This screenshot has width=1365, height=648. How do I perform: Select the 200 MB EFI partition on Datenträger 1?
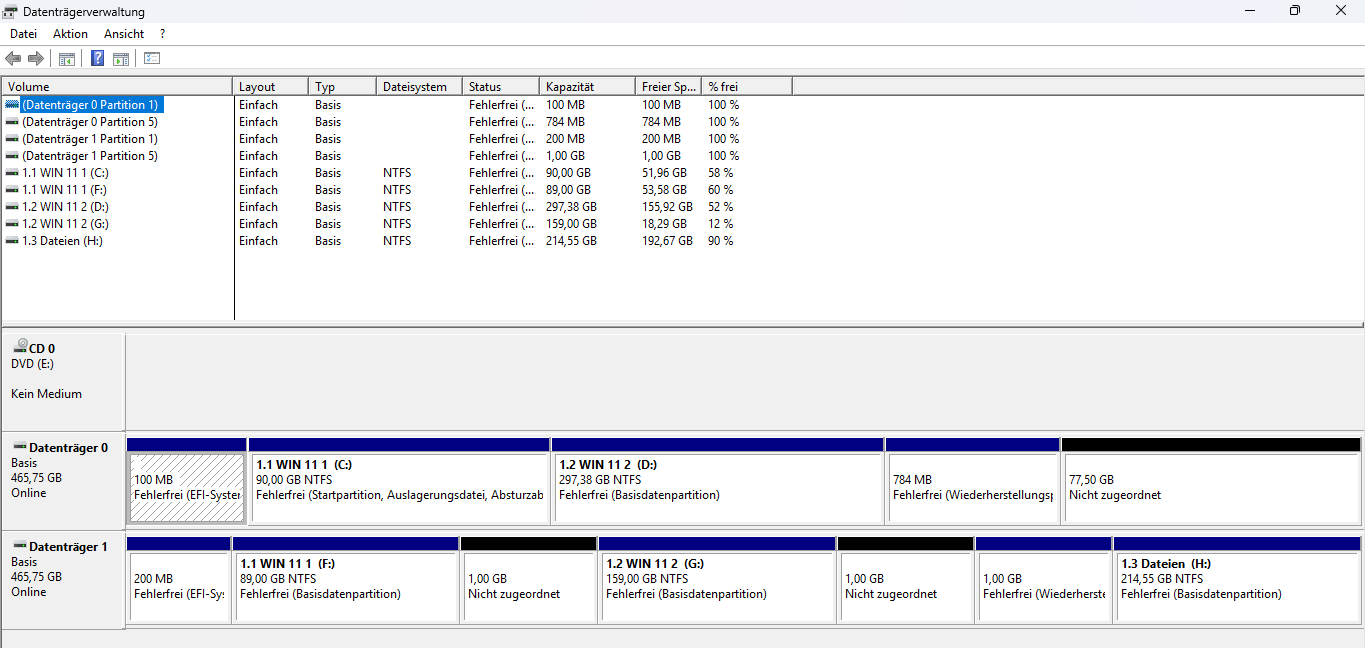click(179, 580)
